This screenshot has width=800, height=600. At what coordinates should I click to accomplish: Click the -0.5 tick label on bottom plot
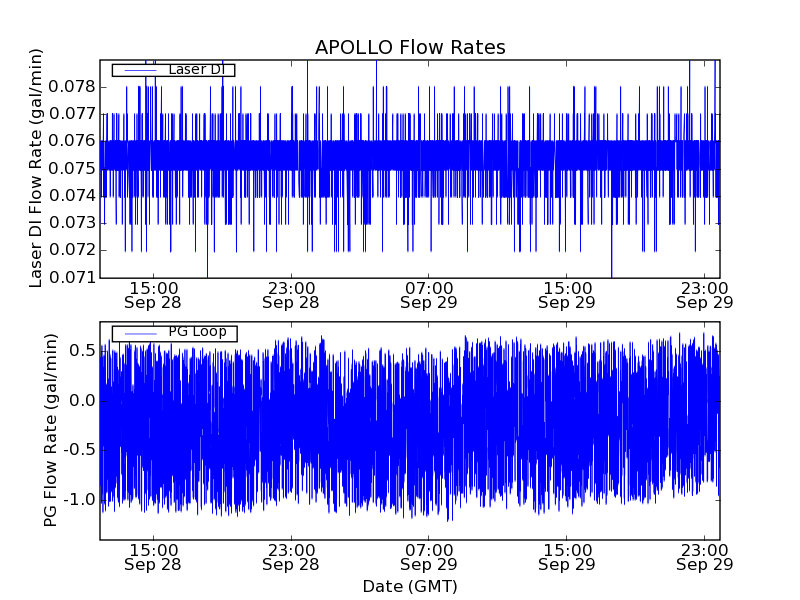80,450
